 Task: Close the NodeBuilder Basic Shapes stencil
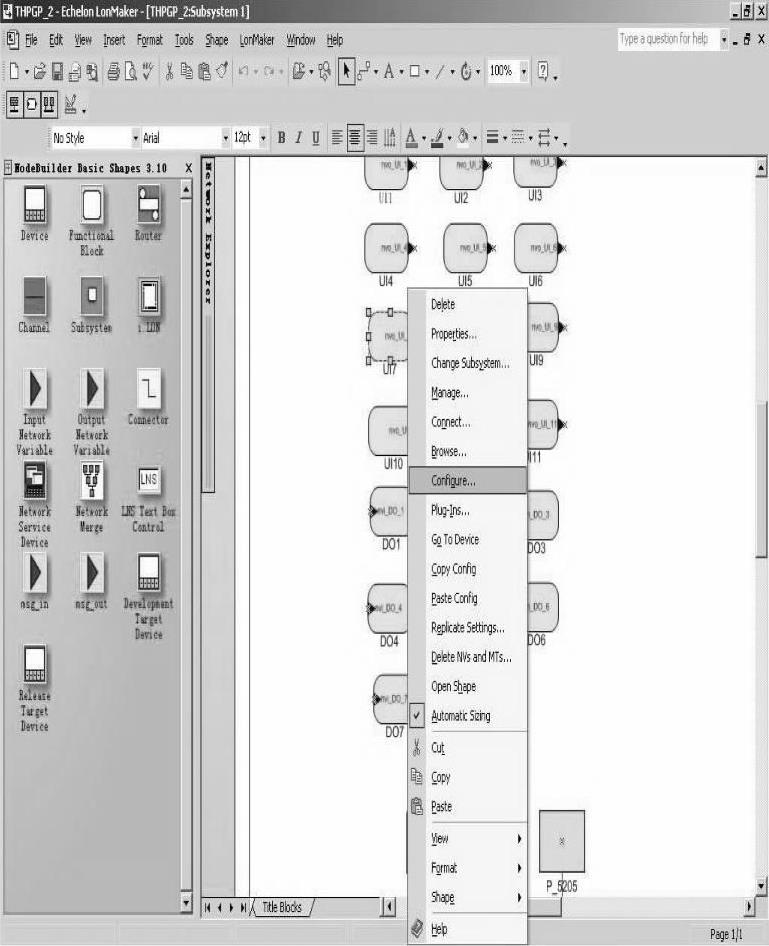point(189,168)
